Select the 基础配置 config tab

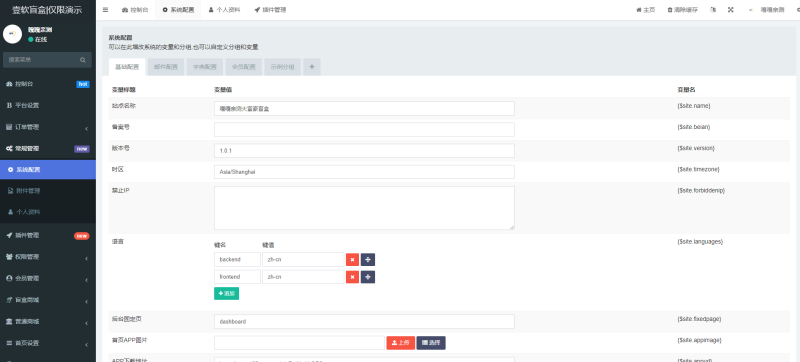pyautogui.click(x=127, y=67)
